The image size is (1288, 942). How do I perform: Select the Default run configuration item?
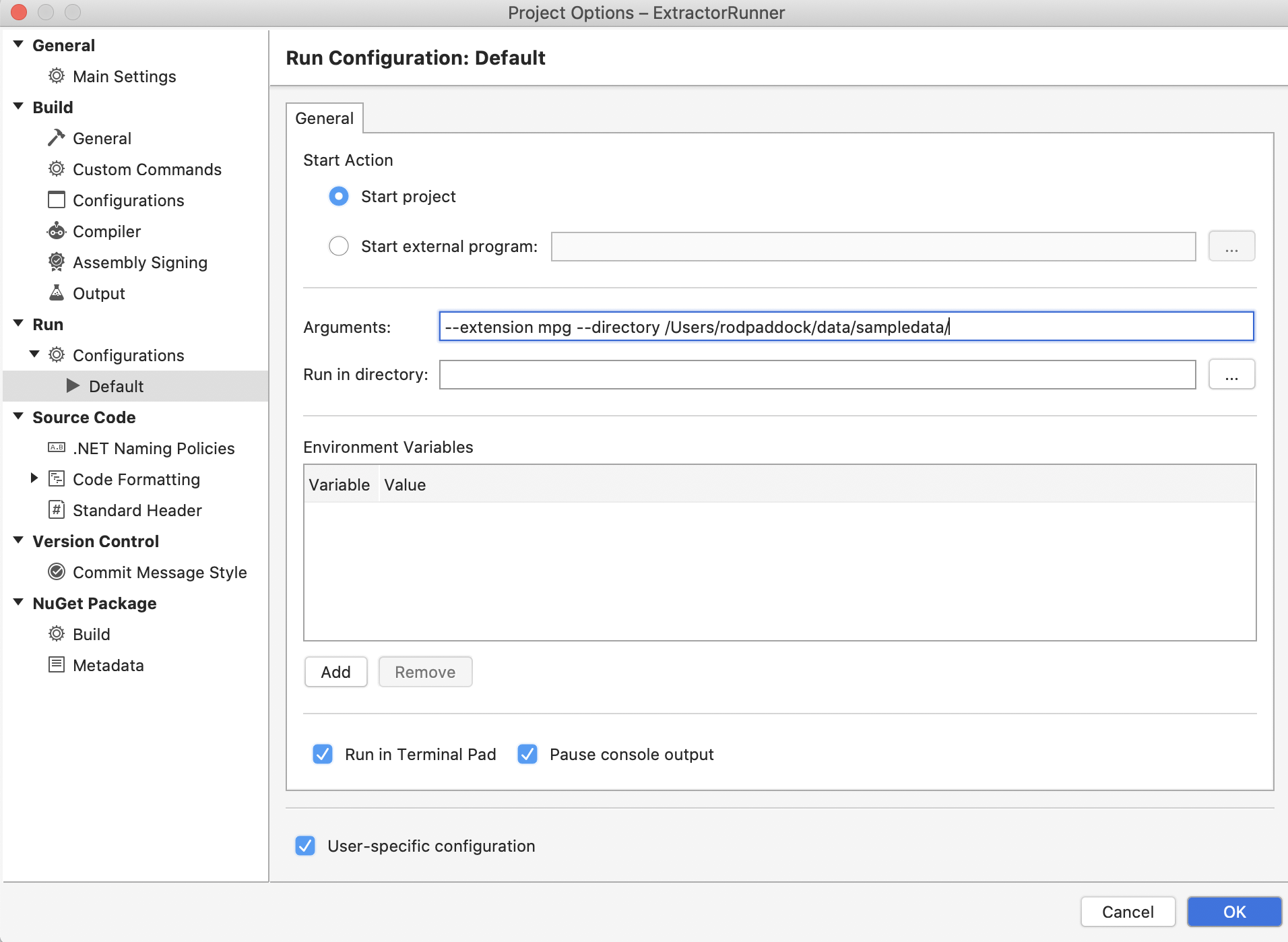point(116,386)
